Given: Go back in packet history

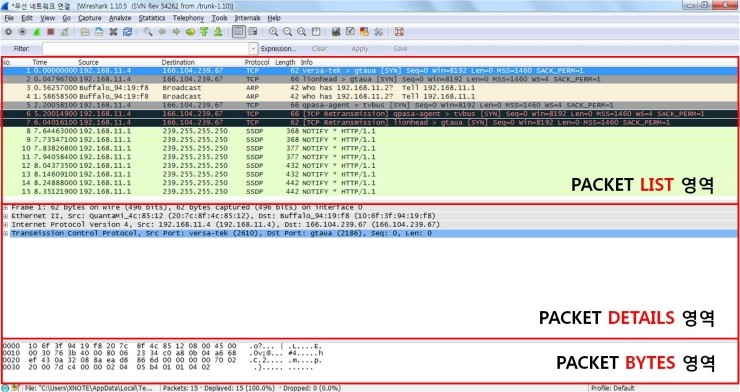Looking at the screenshot, I should (x=162, y=32).
